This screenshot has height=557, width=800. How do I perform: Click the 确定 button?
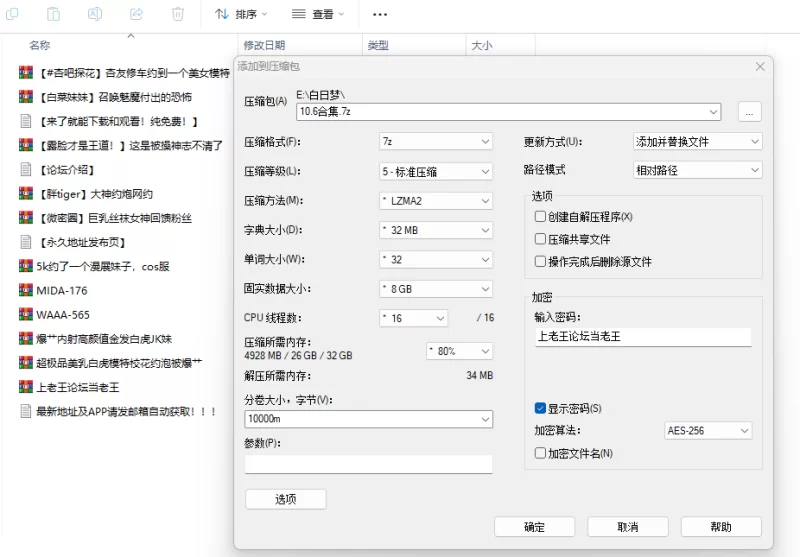(x=534, y=527)
